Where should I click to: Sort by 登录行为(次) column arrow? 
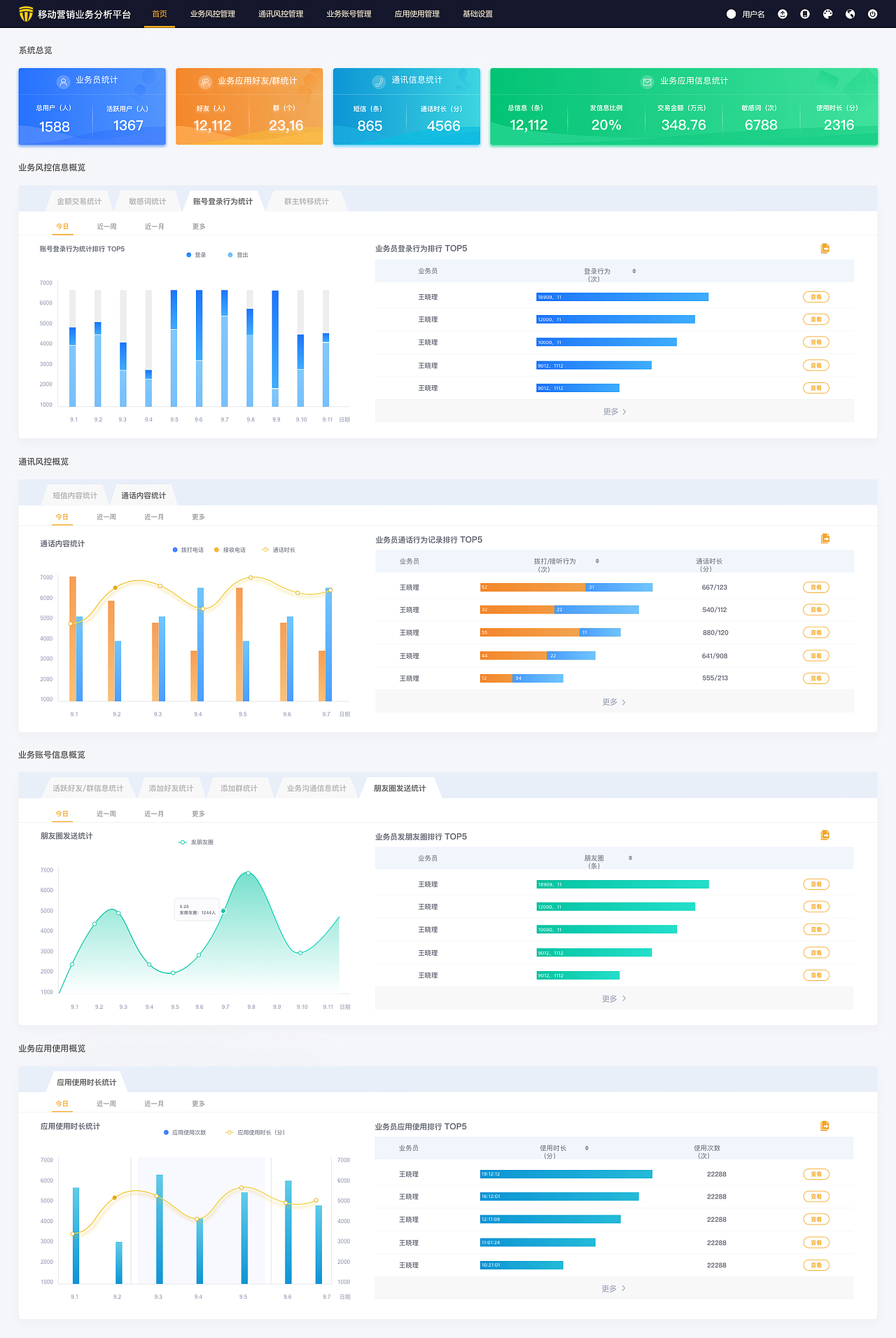point(634,271)
